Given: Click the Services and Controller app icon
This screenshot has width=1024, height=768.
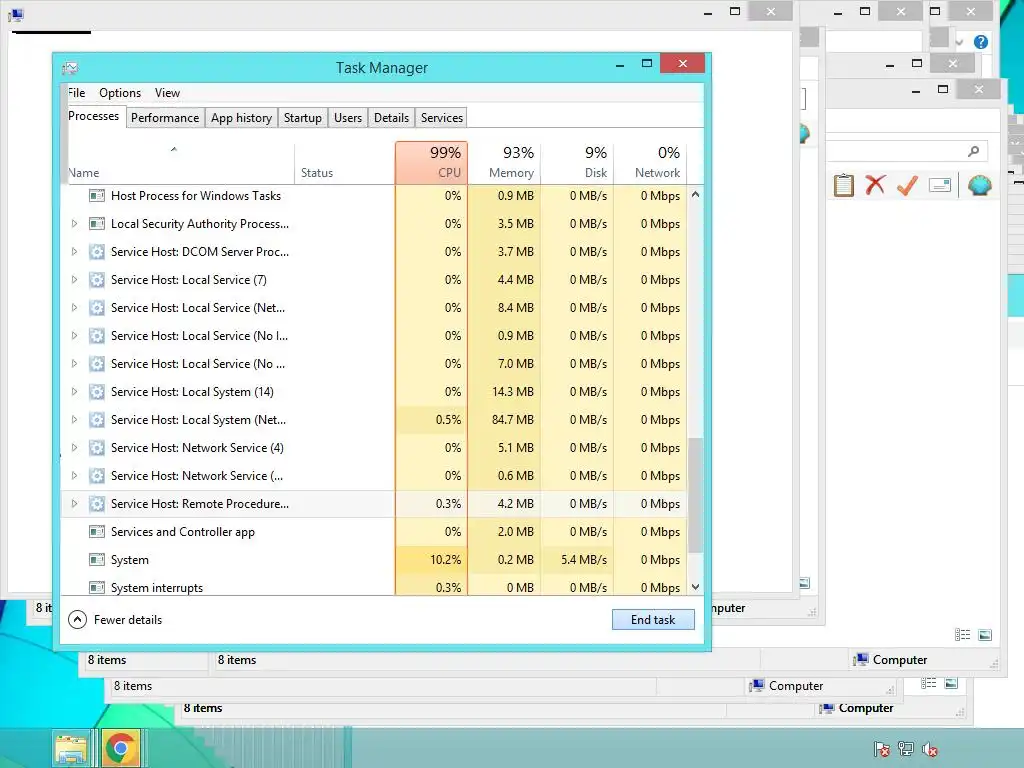Looking at the screenshot, I should [x=97, y=532].
